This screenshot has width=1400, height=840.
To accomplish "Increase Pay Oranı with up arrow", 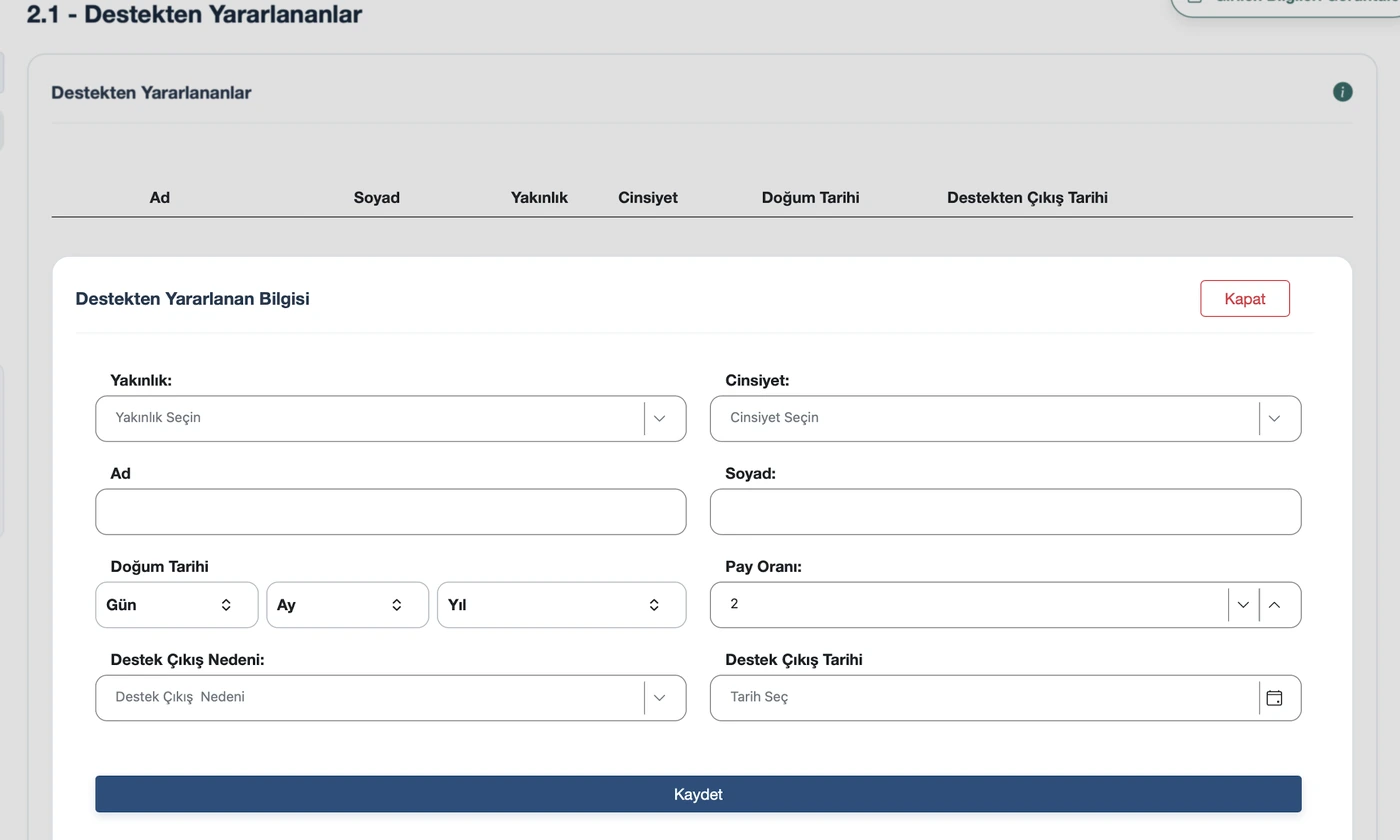I will (1274, 605).
